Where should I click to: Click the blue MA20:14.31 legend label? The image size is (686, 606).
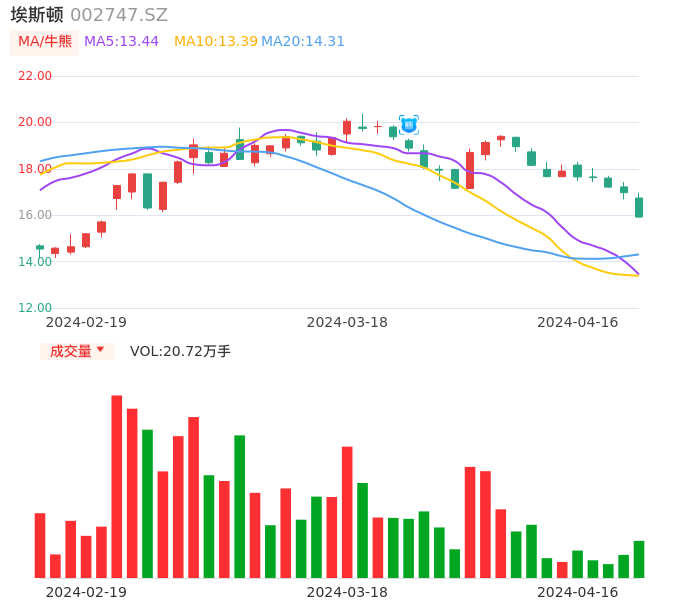click(304, 42)
